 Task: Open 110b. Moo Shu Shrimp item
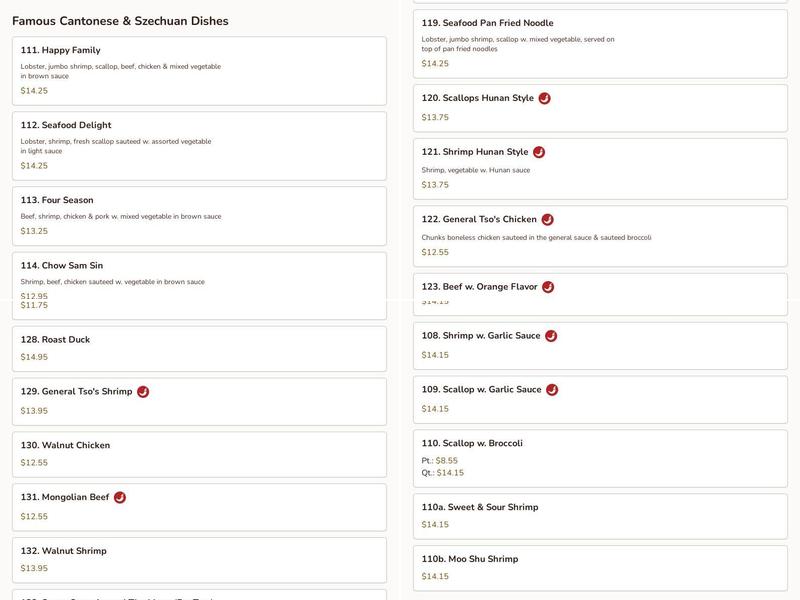click(x=600, y=567)
